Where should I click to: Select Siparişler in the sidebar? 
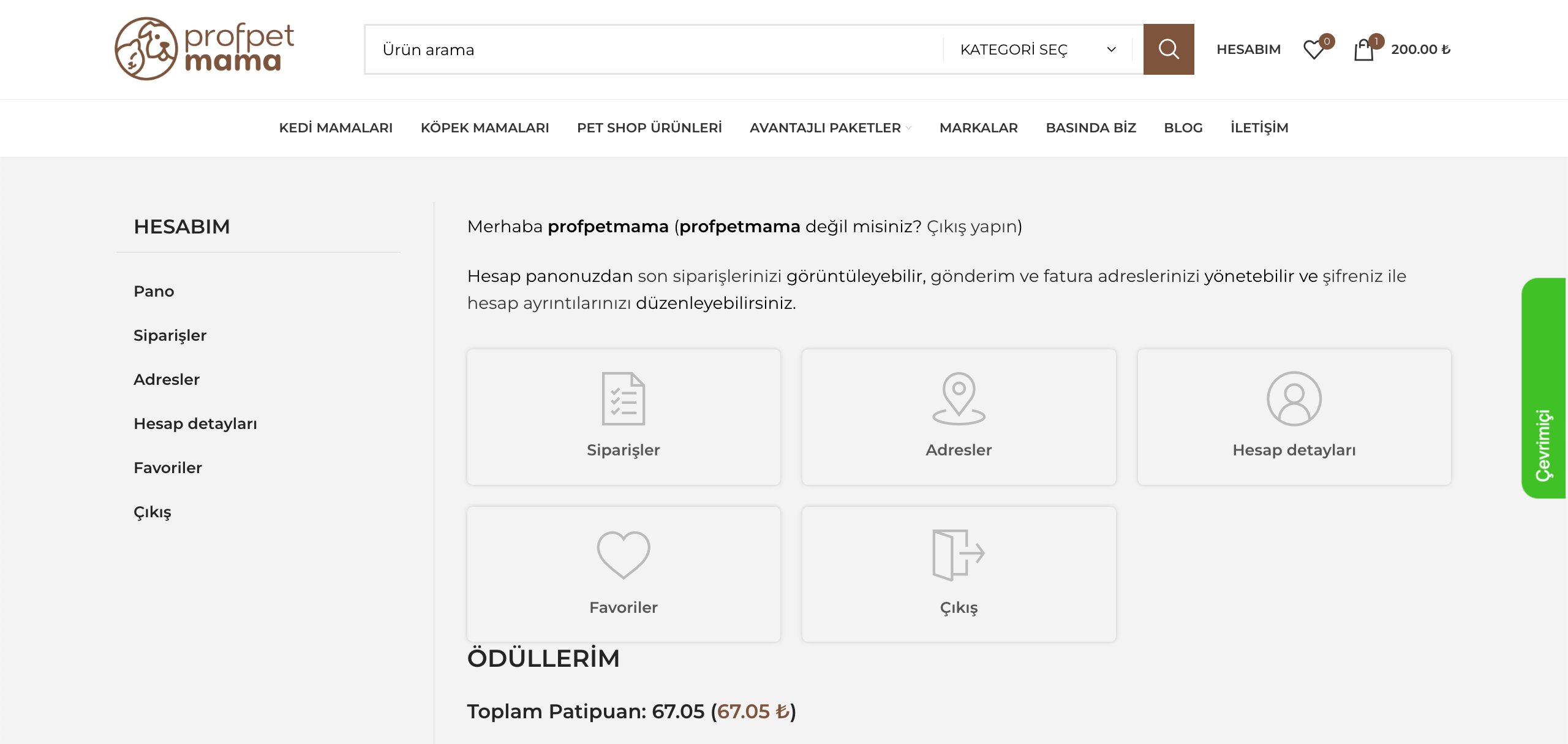(170, 335)
